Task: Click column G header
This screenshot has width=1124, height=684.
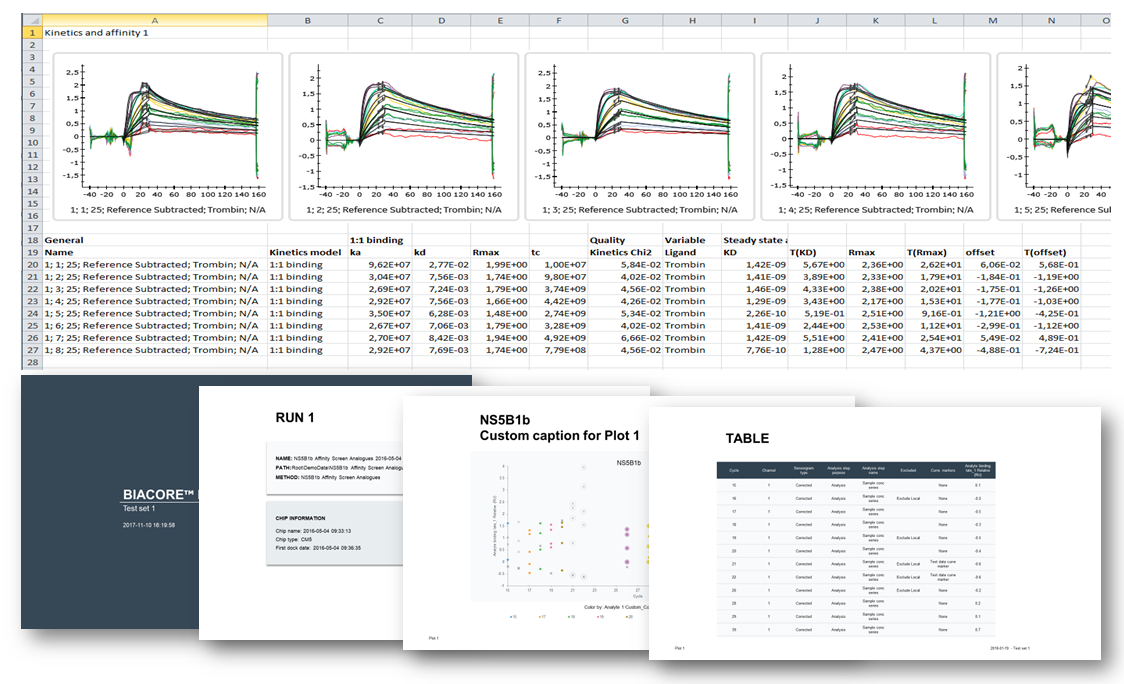Action: pyautogui.click(x=625, y=20)
